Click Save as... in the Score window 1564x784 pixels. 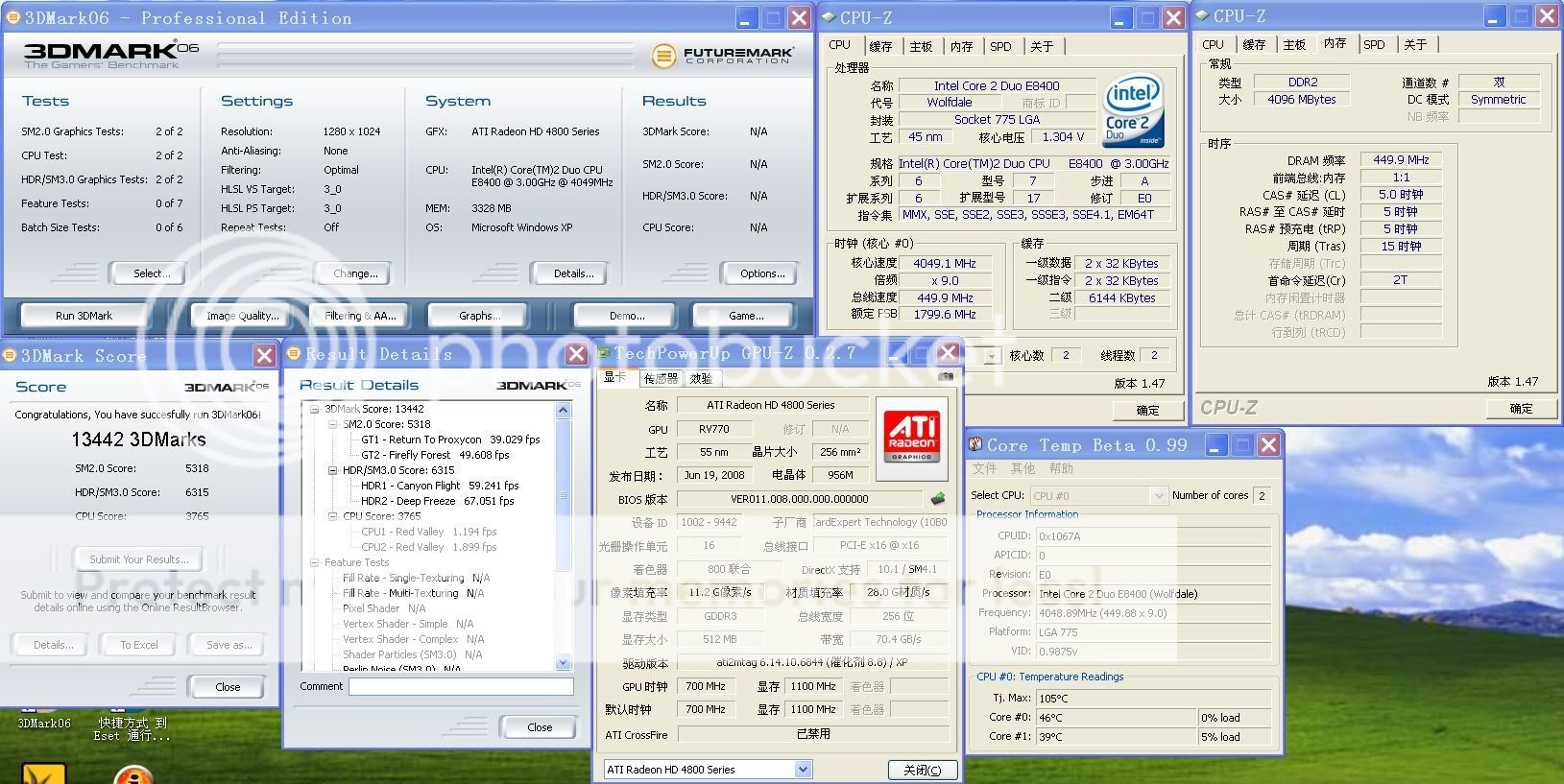click(229, 645)
